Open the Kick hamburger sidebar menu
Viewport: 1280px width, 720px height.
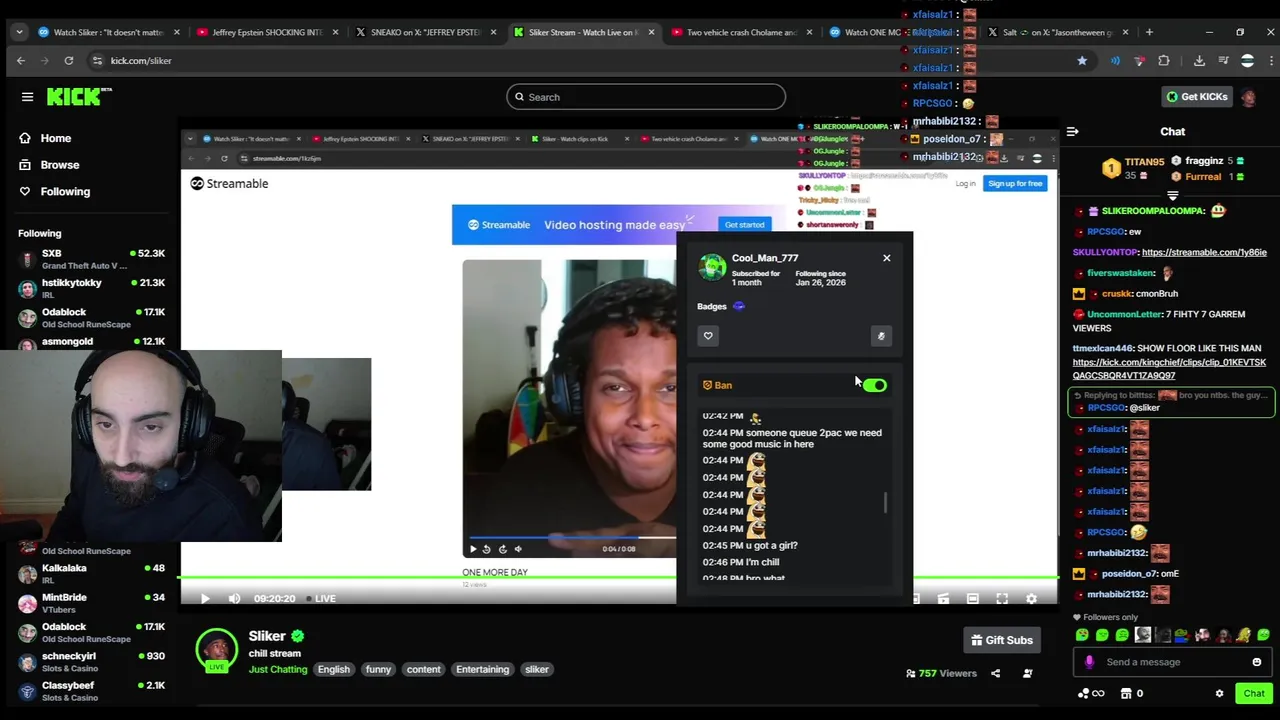tap(27, 97)
